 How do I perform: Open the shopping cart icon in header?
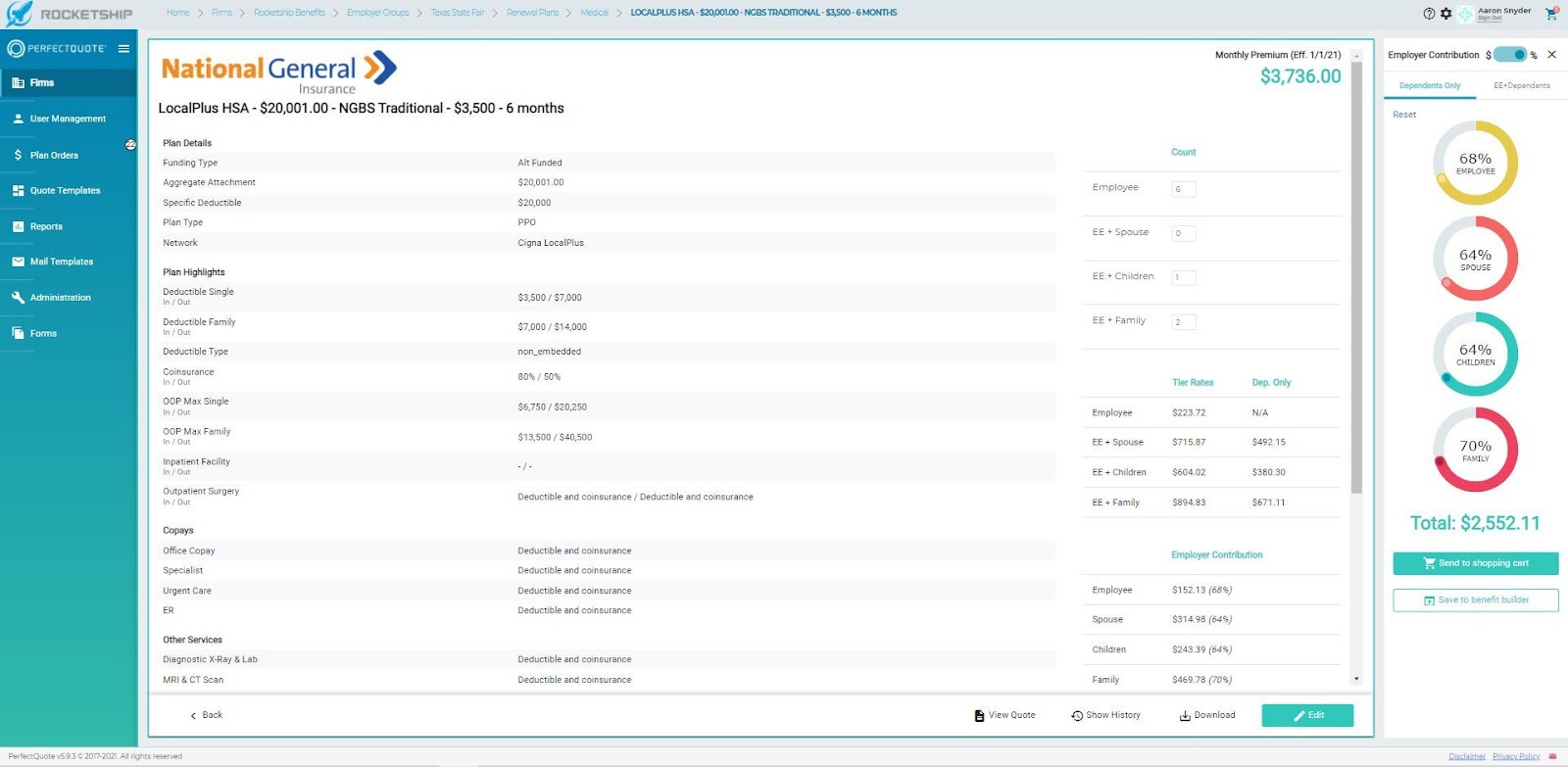pos(1551,14)
